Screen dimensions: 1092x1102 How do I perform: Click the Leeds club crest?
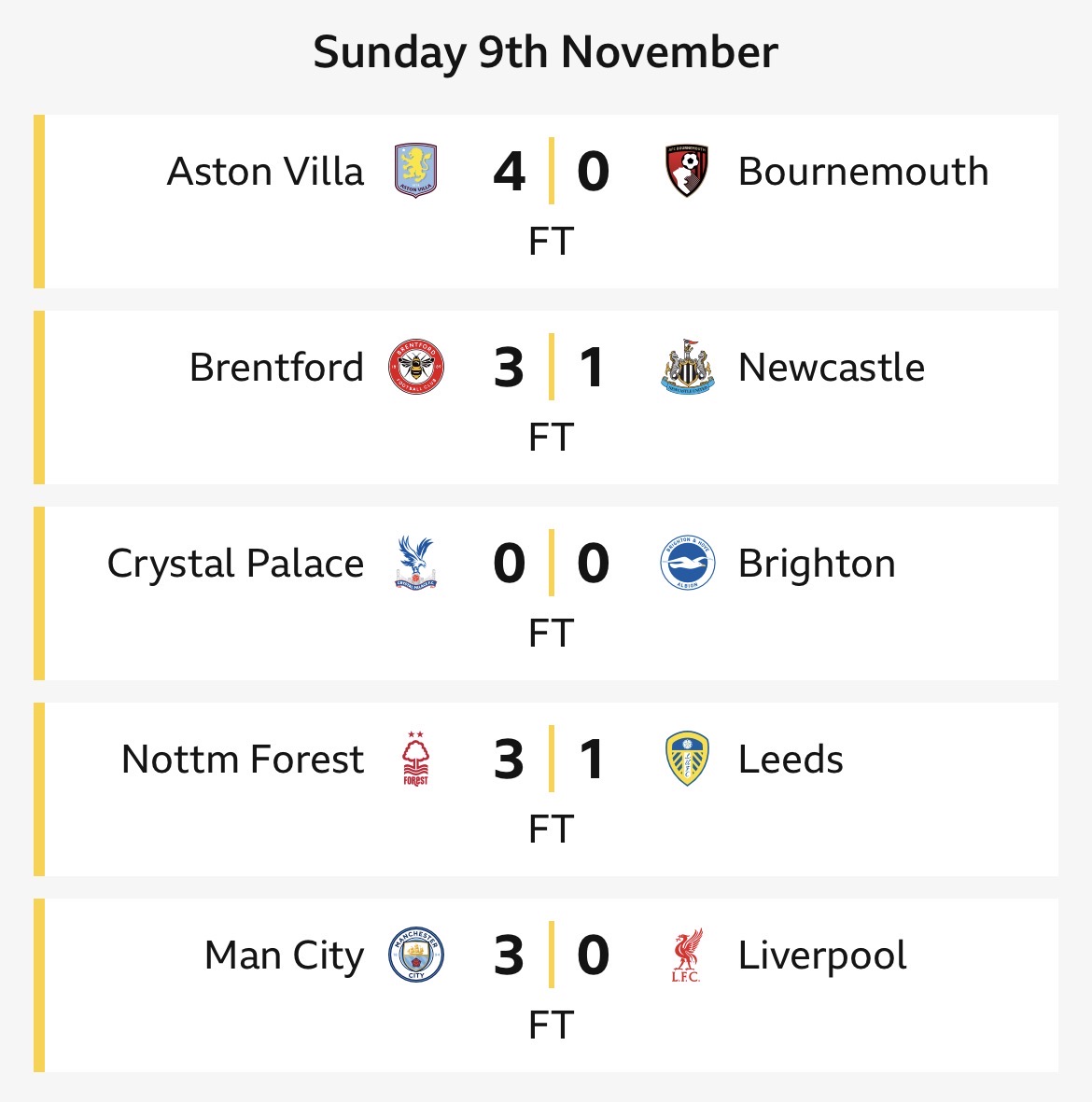[687, 760]
